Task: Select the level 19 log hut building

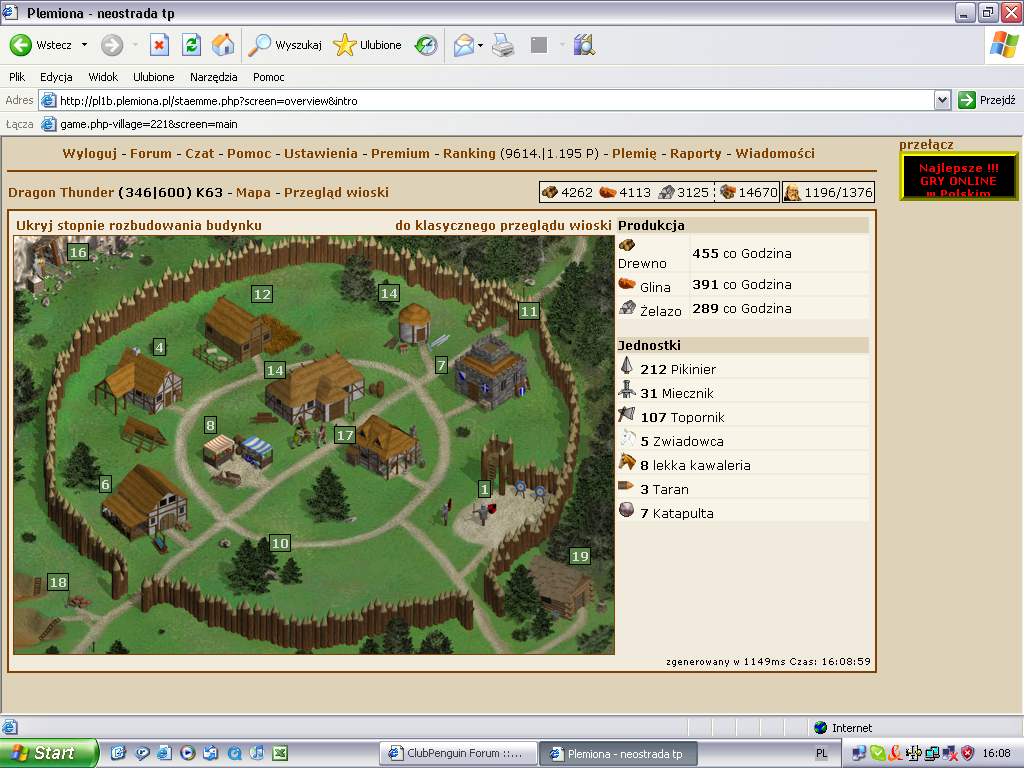Action: (560, 585)
